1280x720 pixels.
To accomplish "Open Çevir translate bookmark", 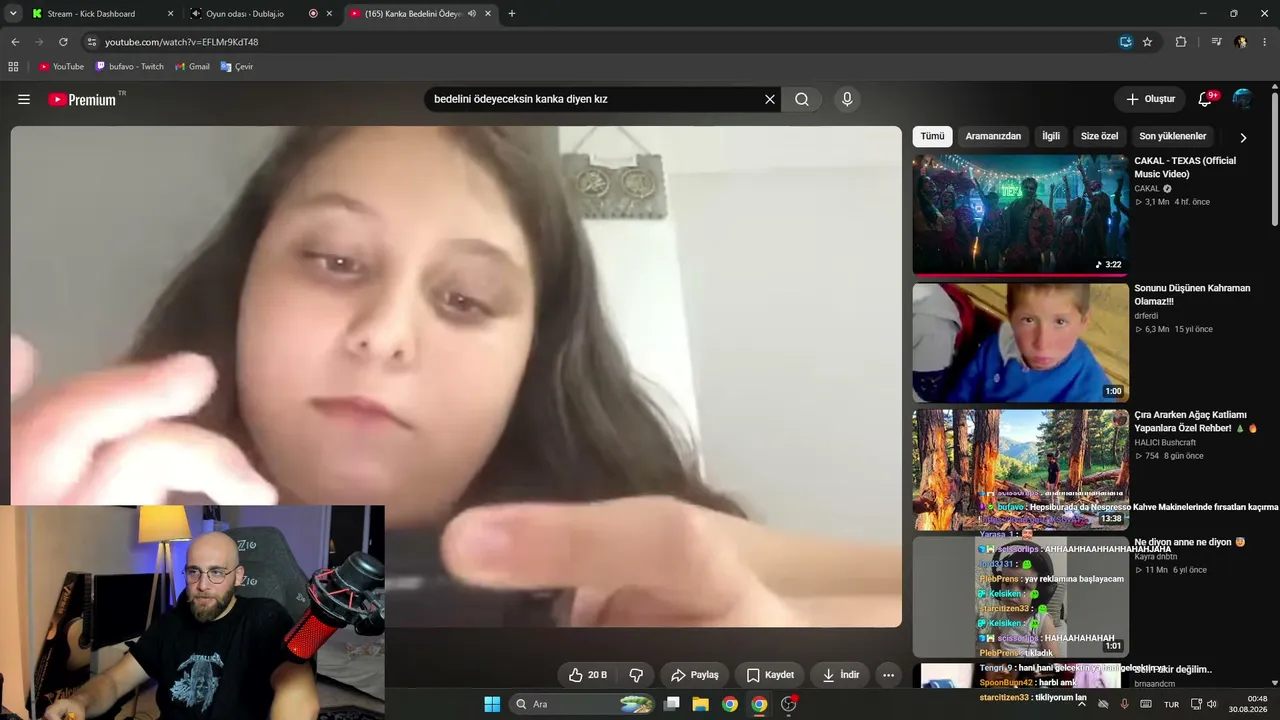I will tap(237, 67).
